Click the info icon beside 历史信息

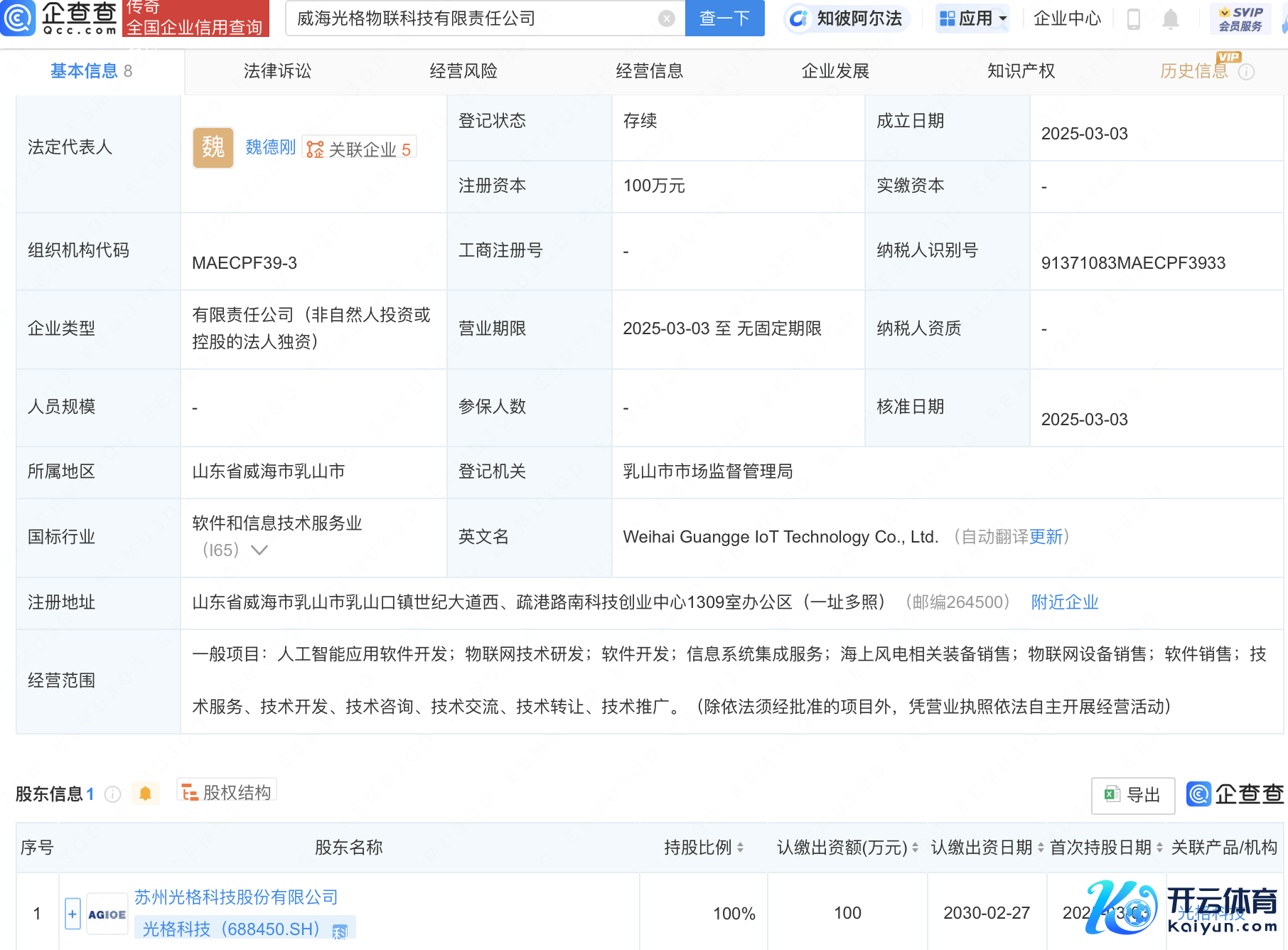click(1247, 72)
